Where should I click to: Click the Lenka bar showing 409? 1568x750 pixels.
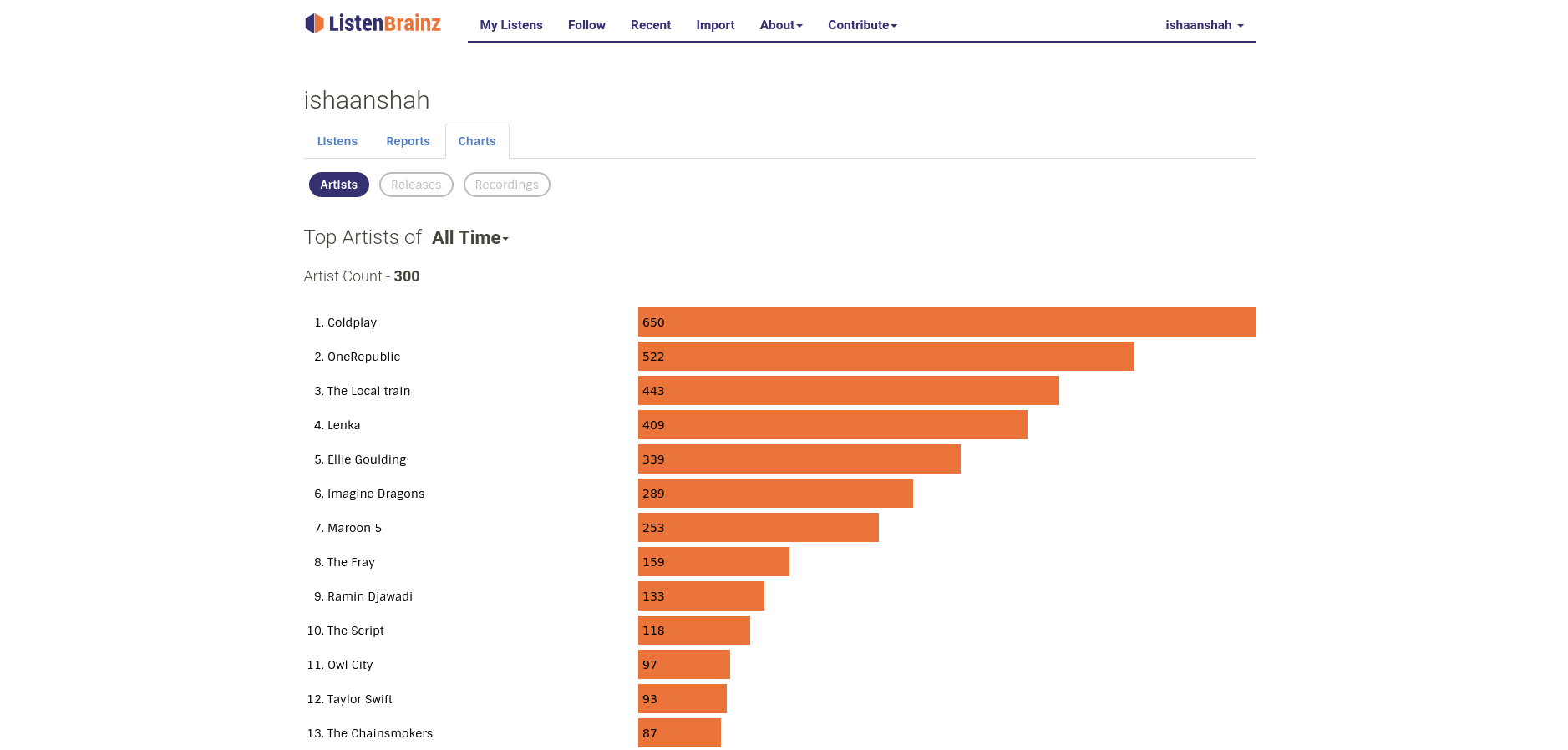[x=833, y=425]
